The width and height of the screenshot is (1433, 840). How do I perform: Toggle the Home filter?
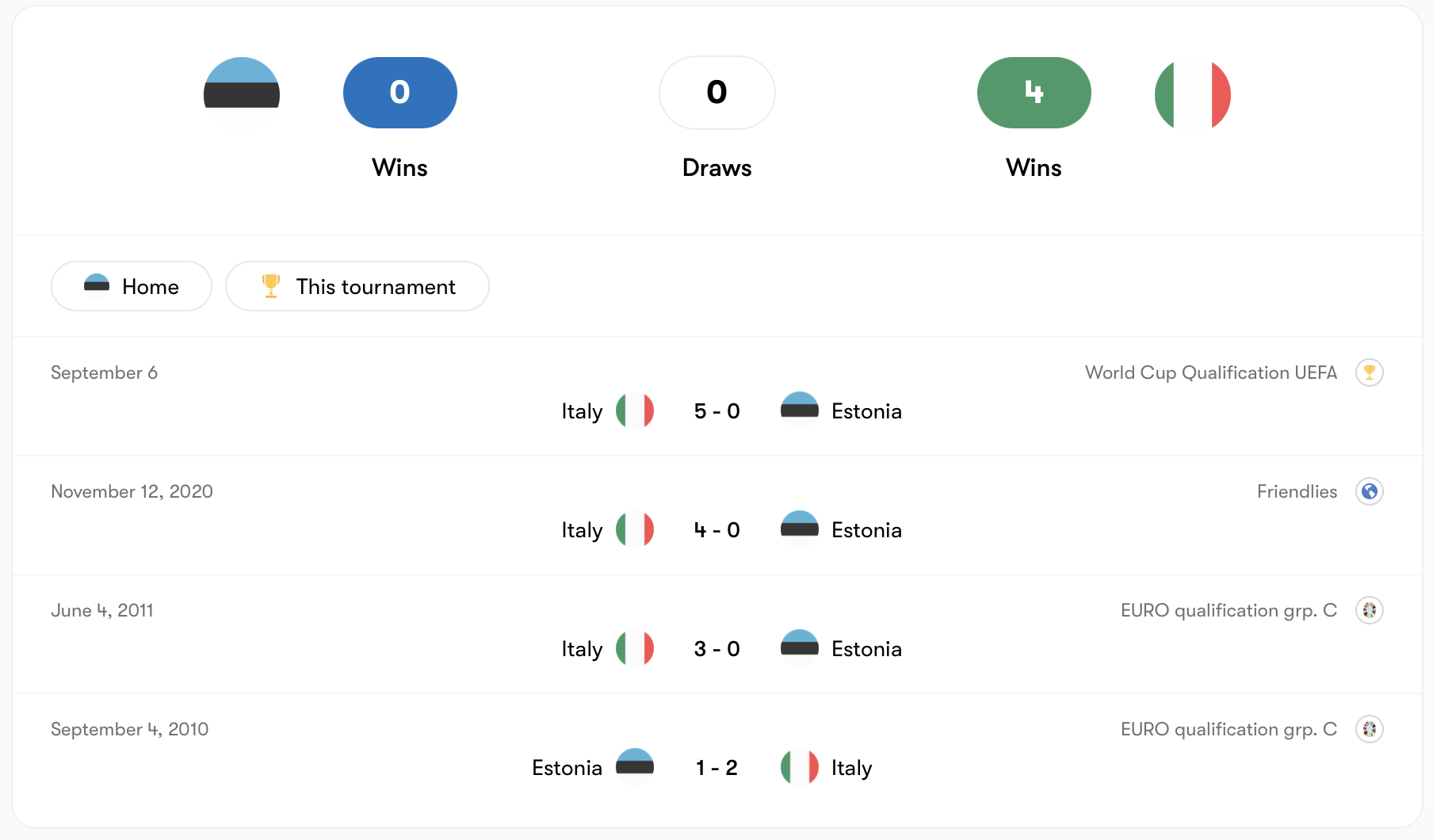[132, 286]
